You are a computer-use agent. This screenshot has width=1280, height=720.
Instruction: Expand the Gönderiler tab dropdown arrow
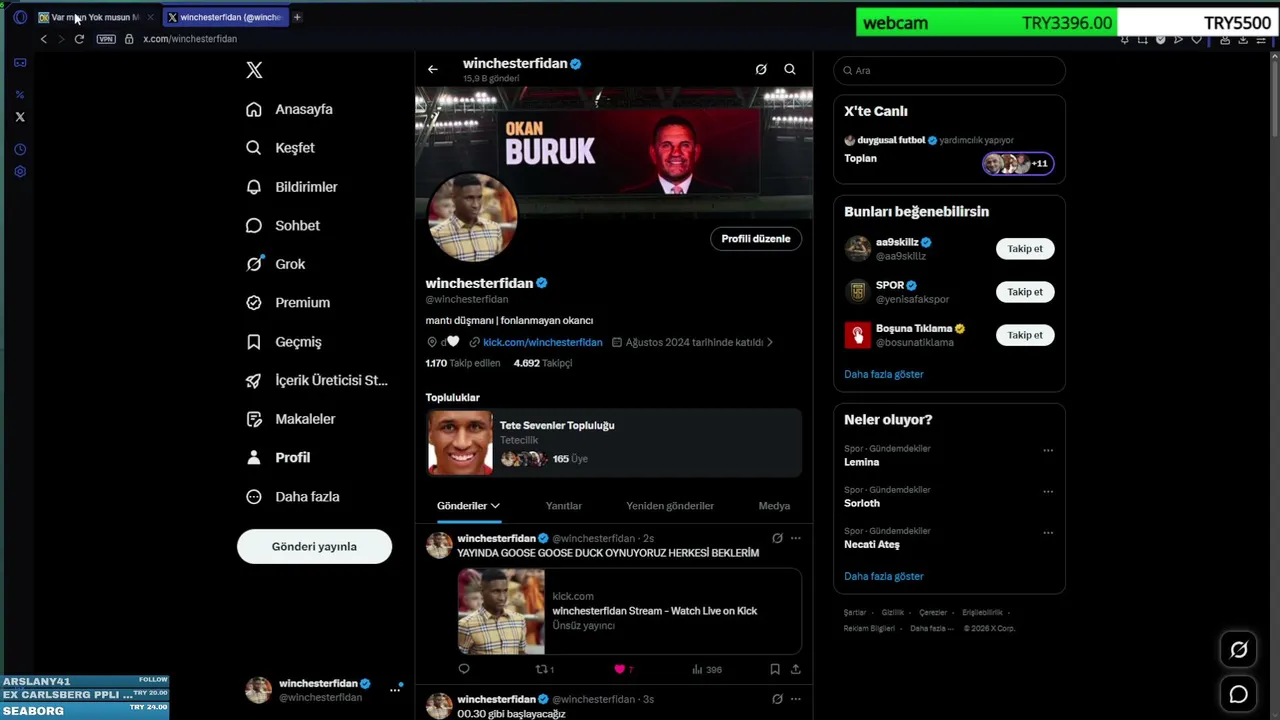coord(495,506)
